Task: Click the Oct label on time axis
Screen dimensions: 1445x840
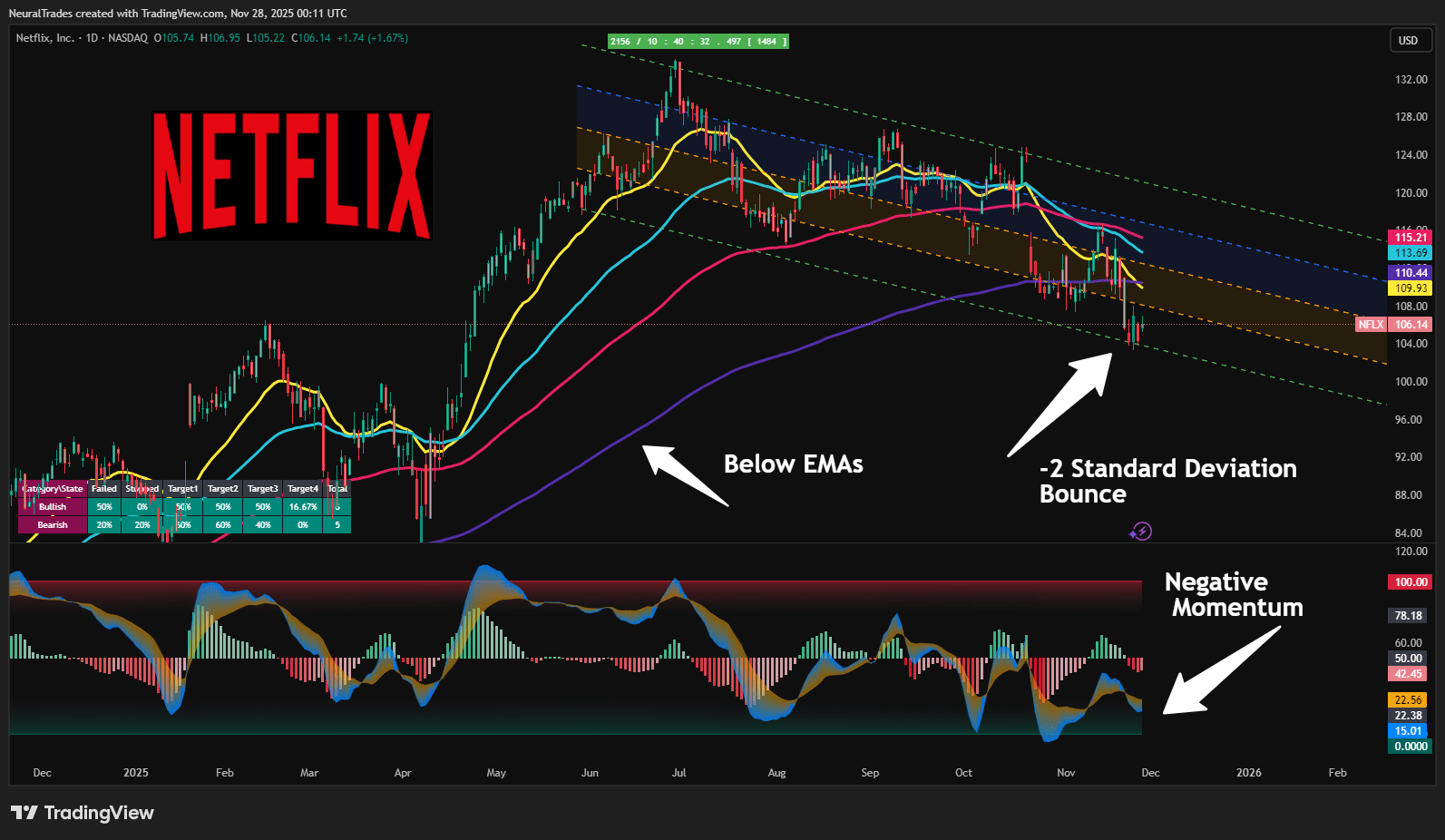Action: (963, 773)
